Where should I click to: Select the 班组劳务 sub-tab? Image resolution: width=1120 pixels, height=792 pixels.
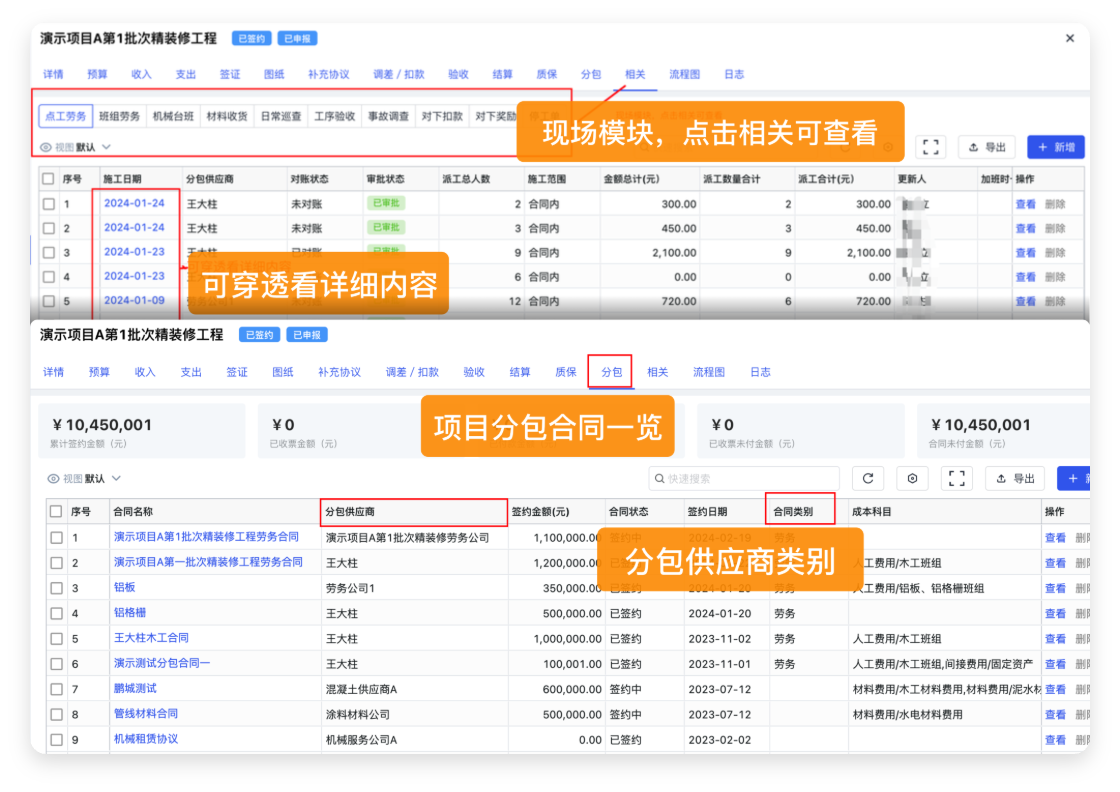tap(119, 116)
